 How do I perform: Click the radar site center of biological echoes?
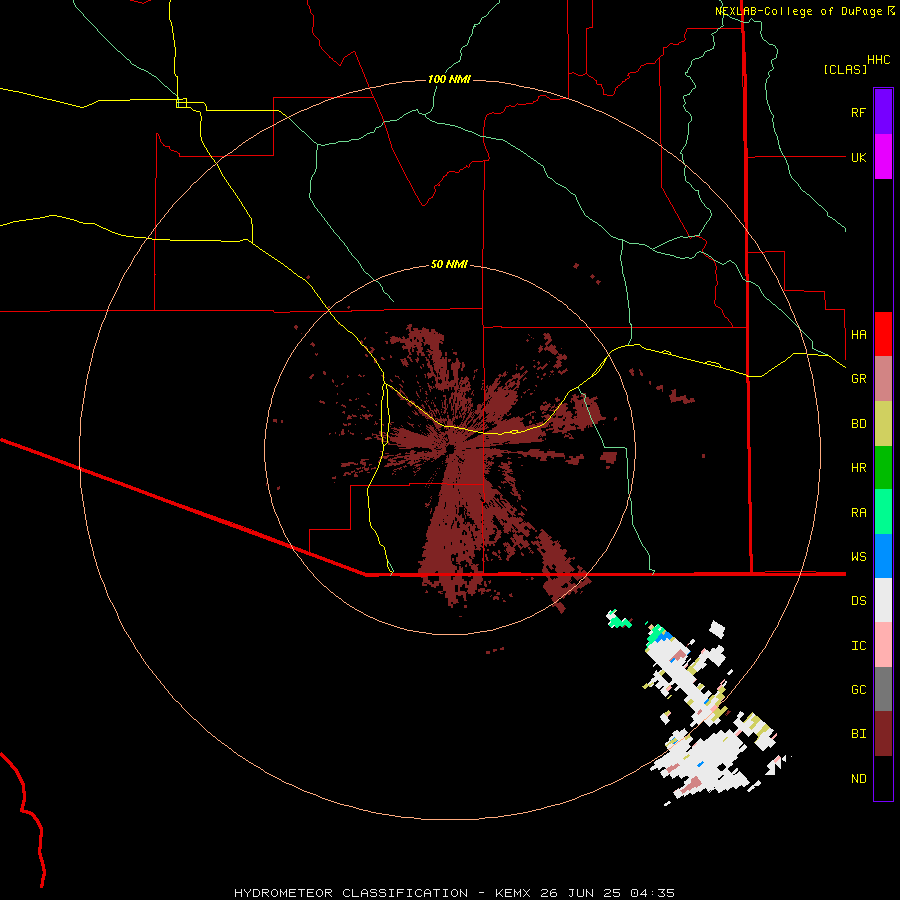pos(451,448)
